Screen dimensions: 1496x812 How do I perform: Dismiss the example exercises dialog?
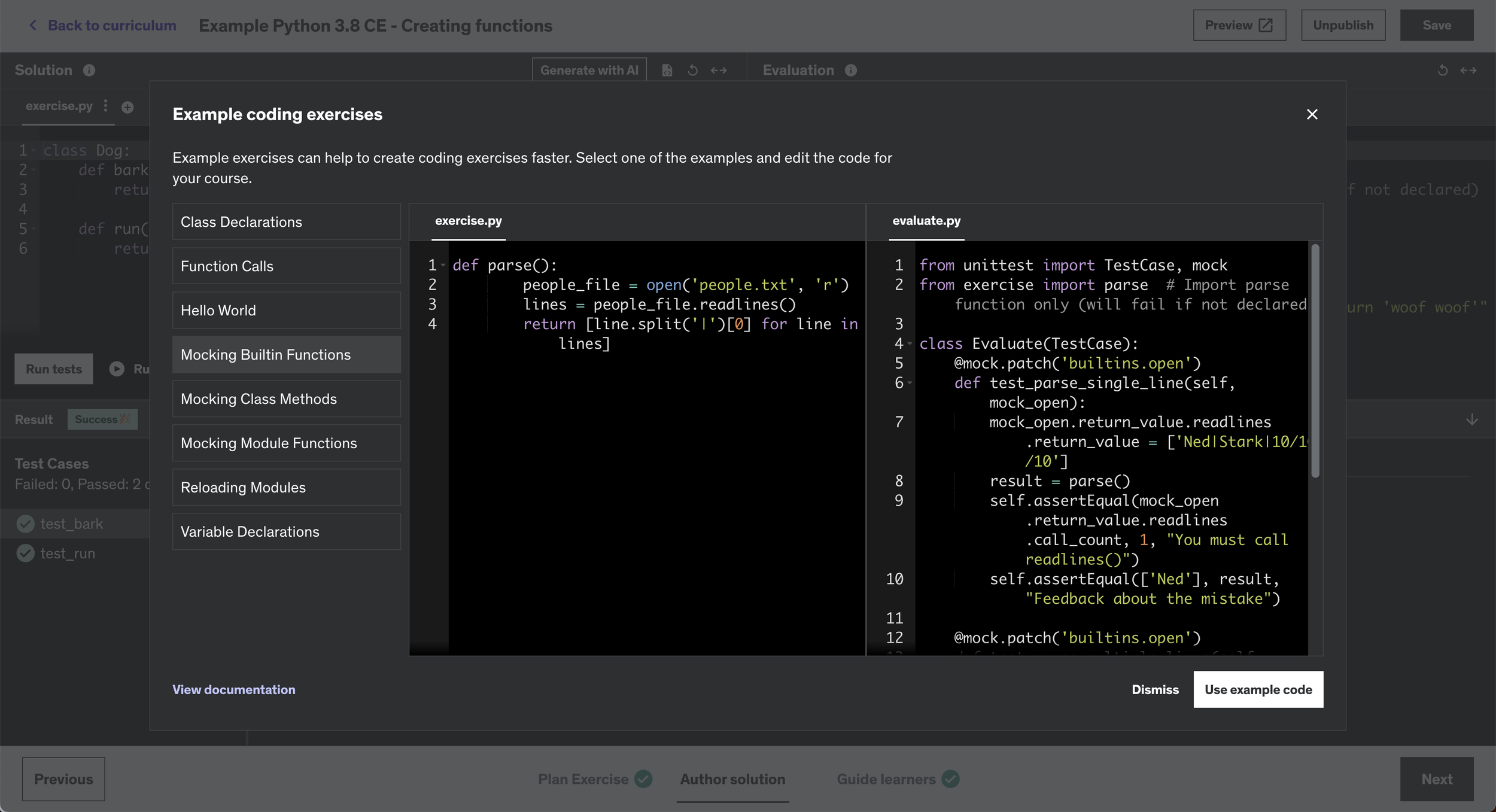[1155, 689]
